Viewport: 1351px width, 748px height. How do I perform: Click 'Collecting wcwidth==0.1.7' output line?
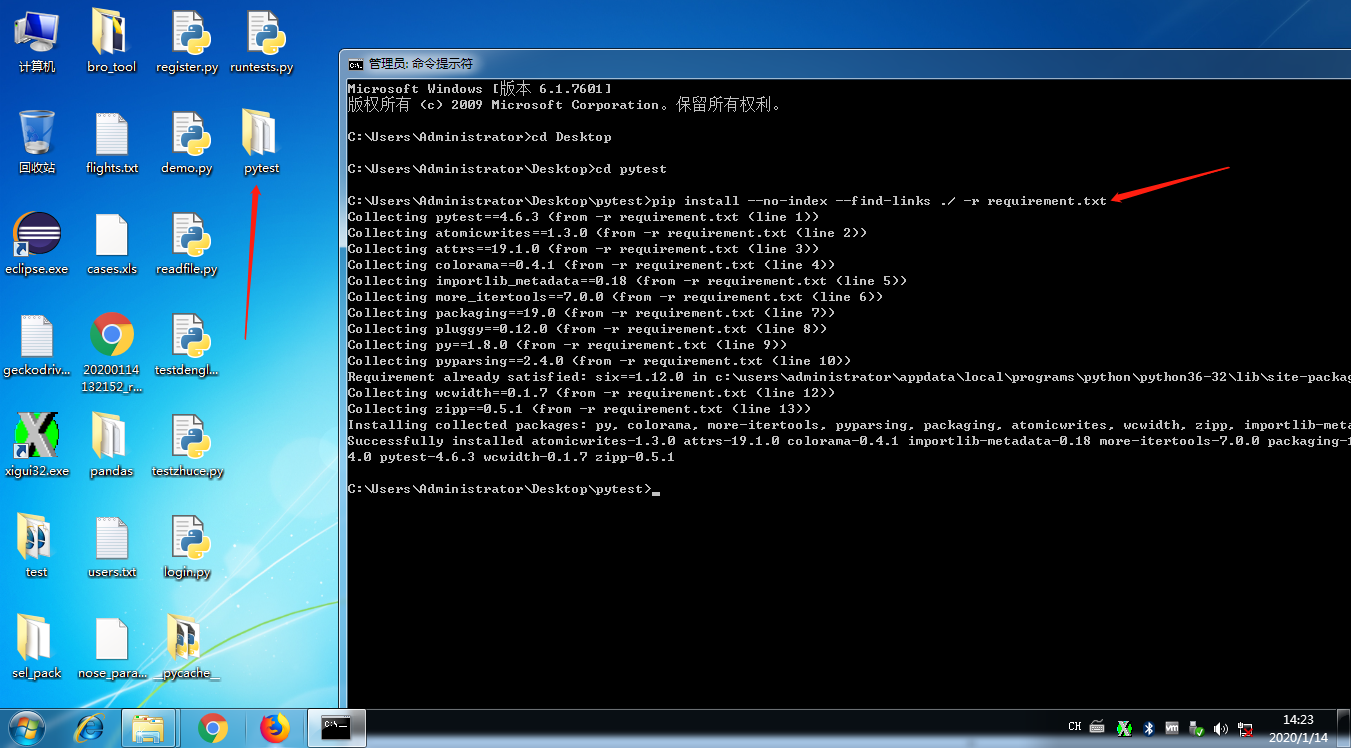(x=591, y=393)
